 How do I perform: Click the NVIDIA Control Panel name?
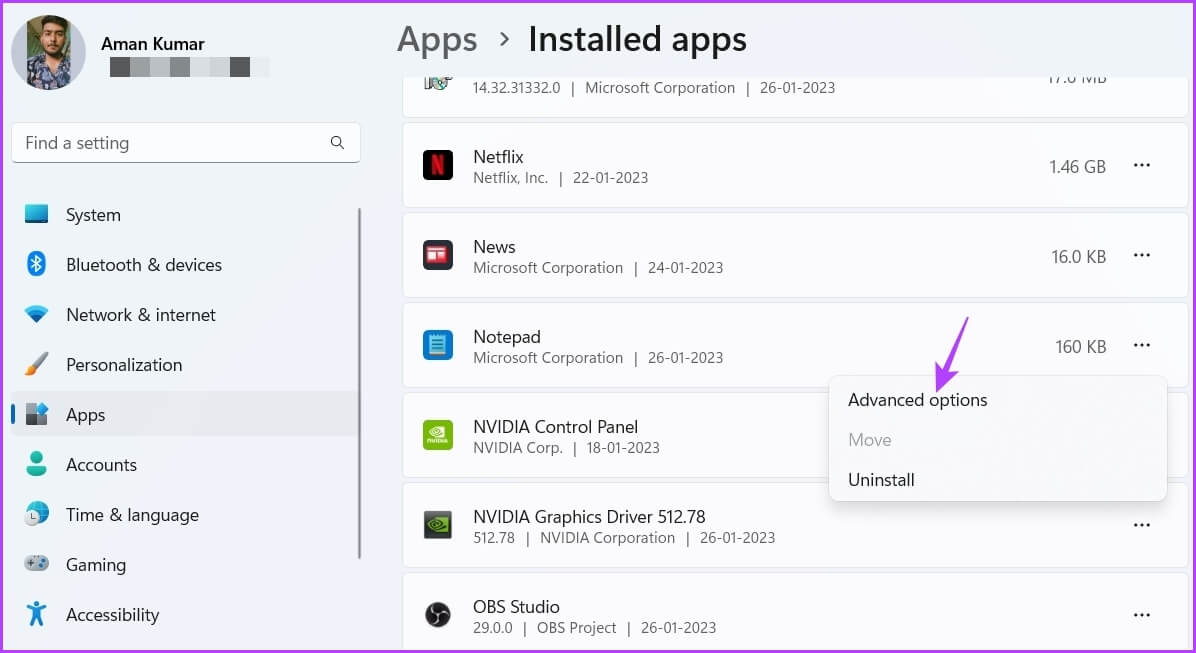point(555,426)
